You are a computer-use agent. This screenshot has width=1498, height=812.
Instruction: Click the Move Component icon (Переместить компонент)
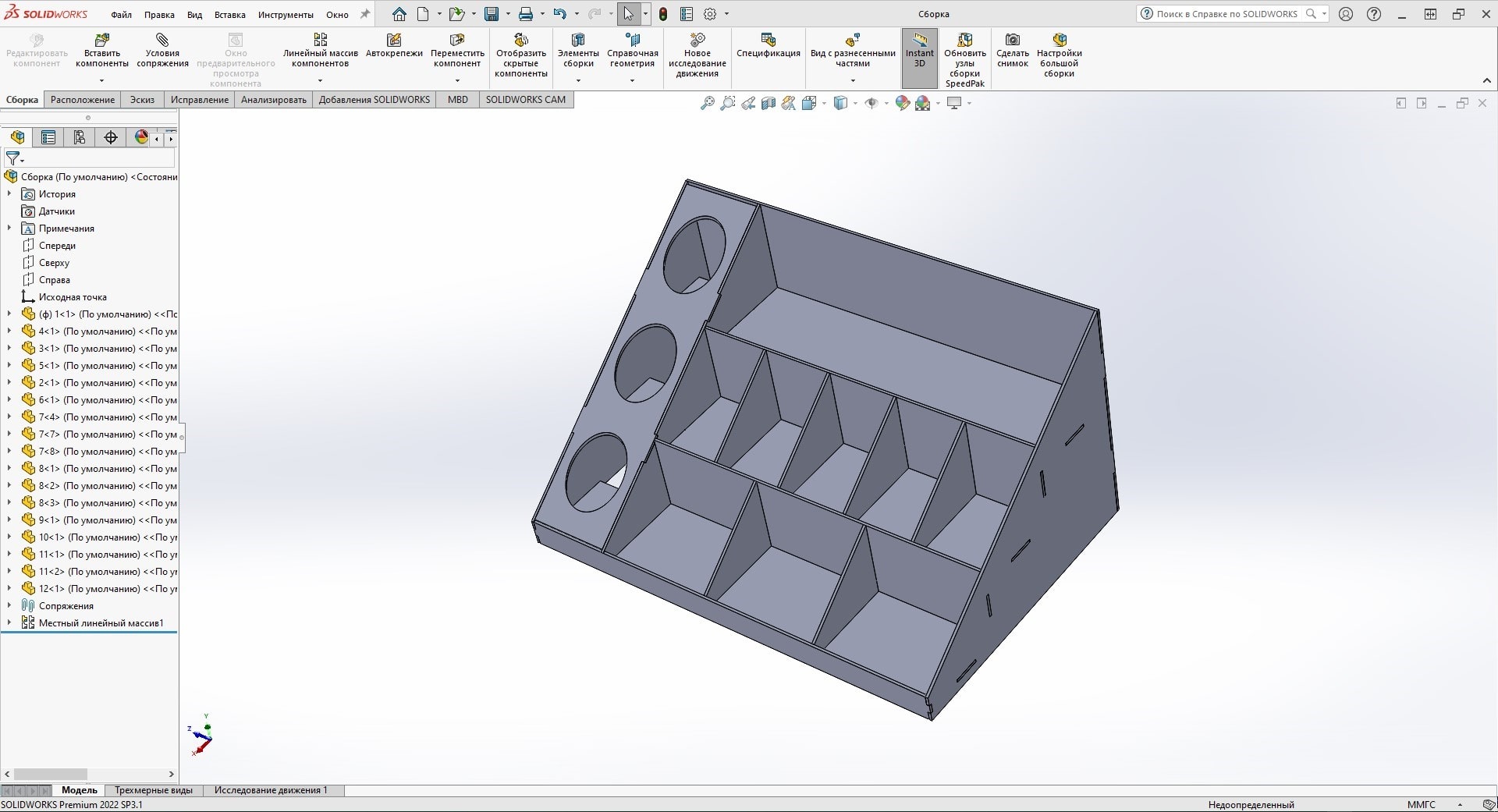[x=457, y=41]
